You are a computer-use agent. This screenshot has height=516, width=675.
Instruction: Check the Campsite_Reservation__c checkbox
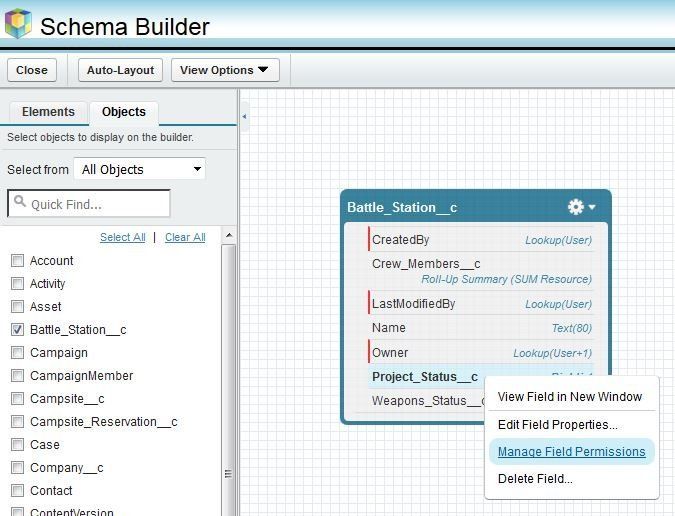(x=17, y=422)
